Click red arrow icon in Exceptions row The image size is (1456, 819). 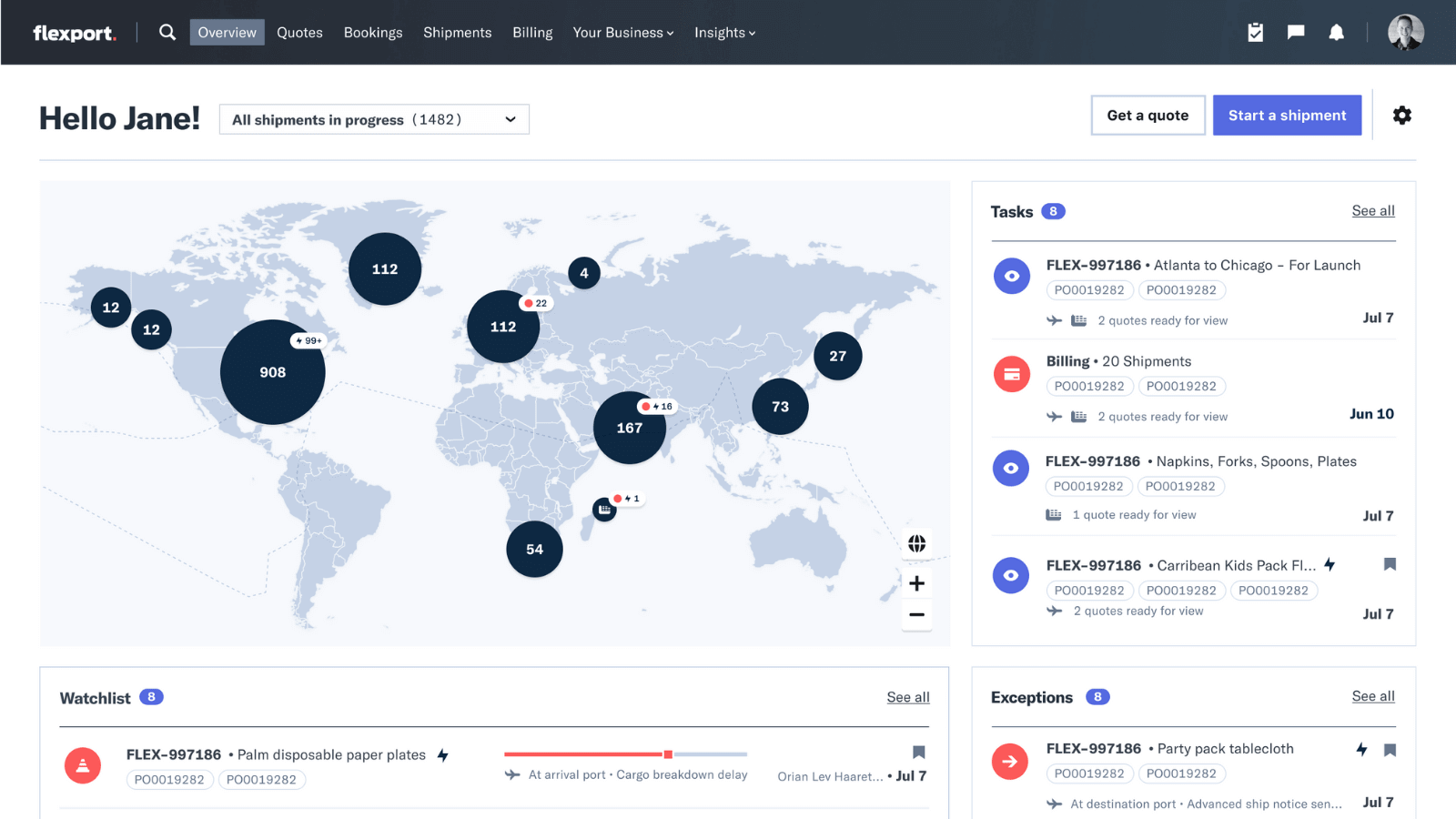click(1010, 762)
